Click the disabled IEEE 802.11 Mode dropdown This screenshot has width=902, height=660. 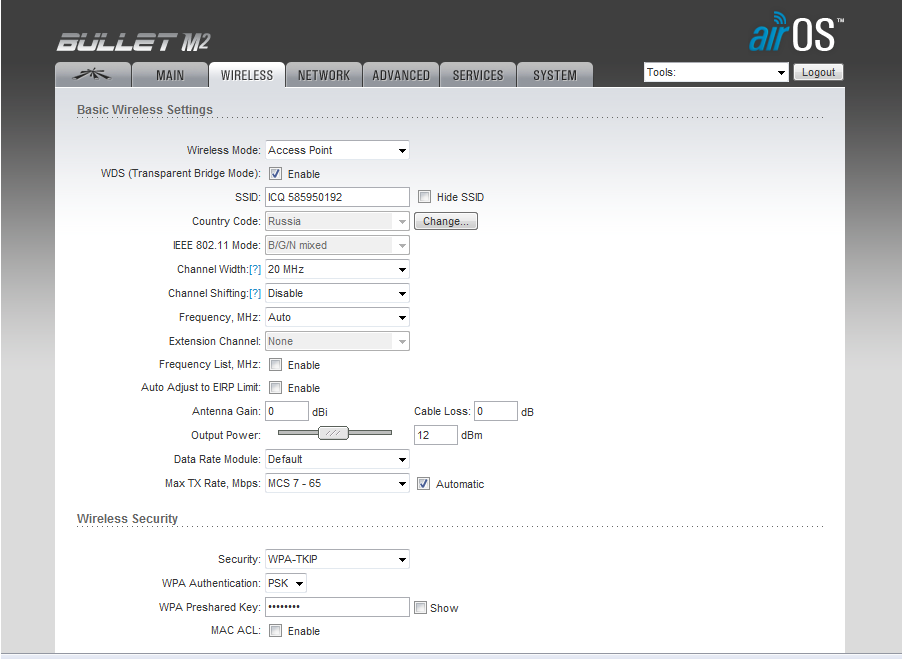click(x=337, y=245)
